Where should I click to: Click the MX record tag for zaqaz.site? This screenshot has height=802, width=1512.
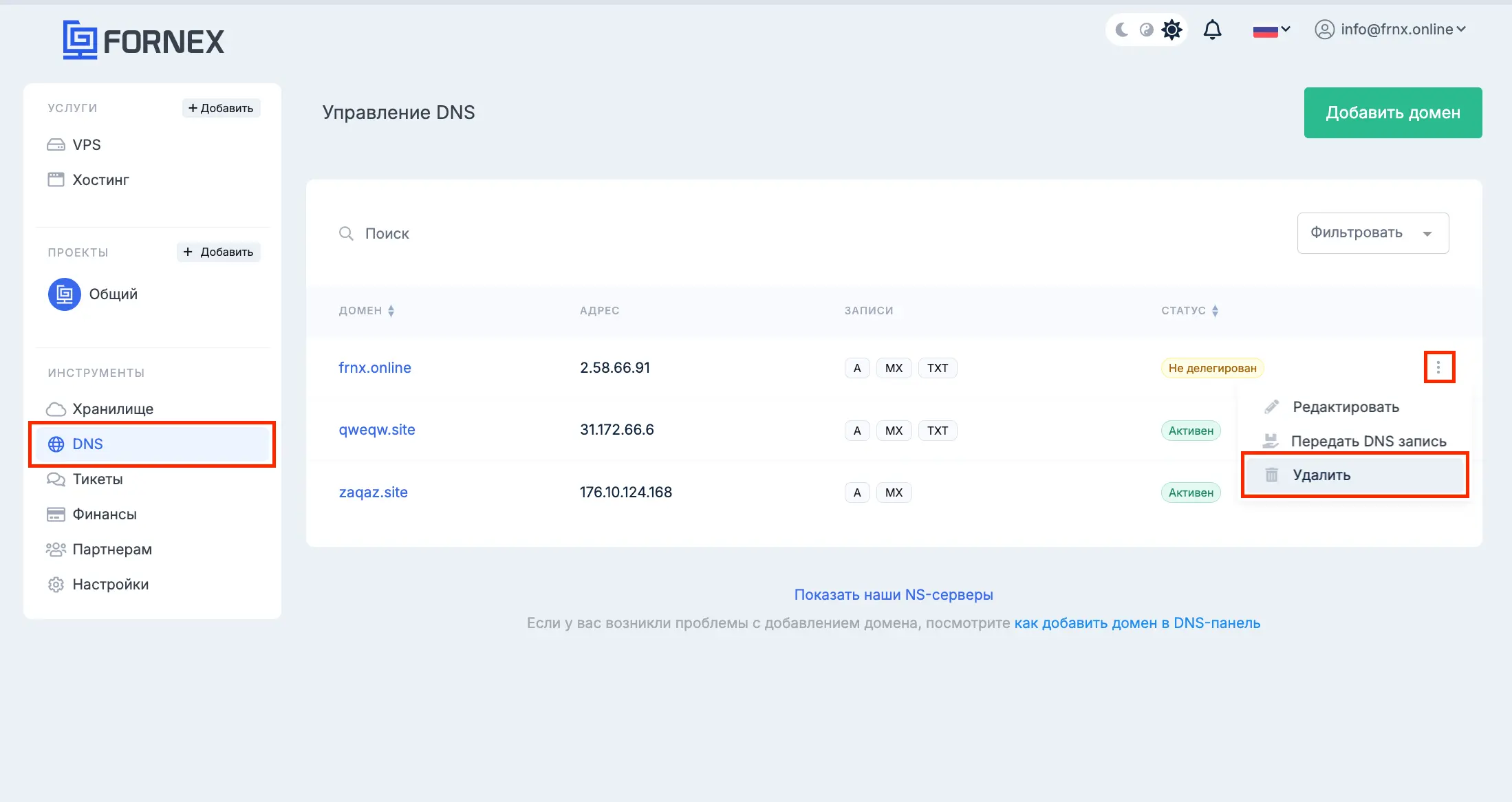894,492
